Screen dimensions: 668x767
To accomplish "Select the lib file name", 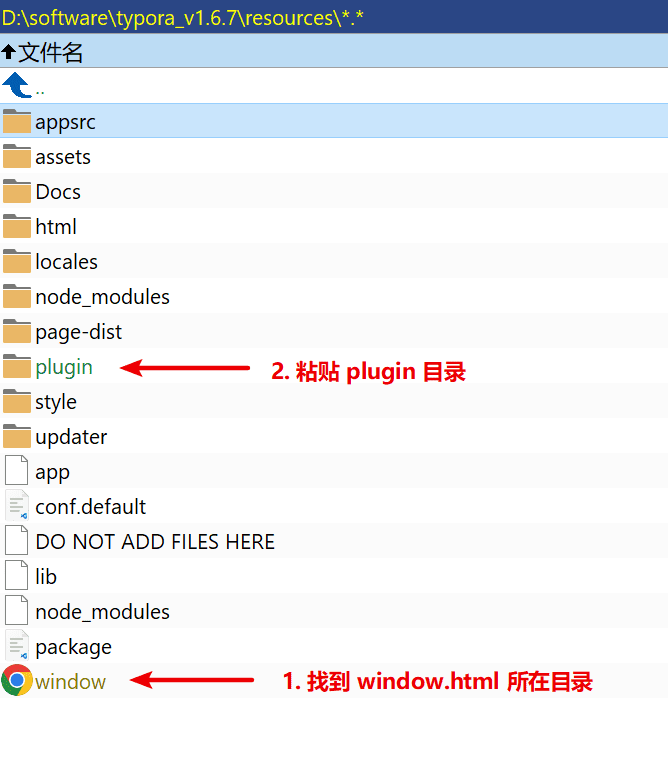I will click(46, 577).
